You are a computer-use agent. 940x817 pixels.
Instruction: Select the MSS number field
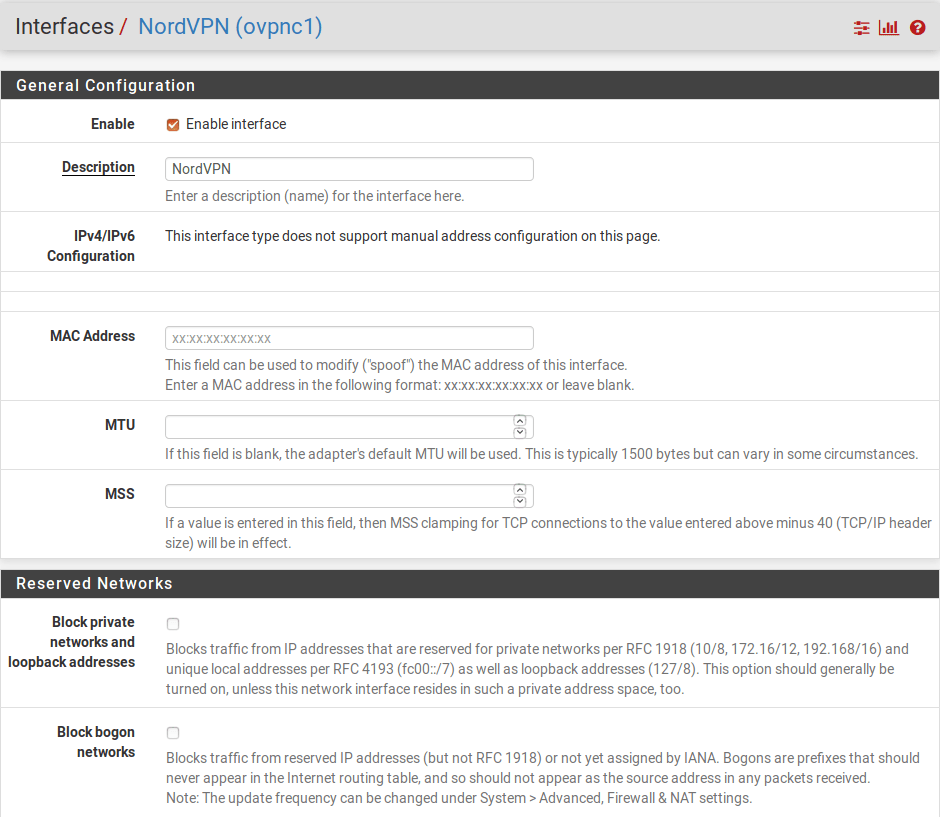[x=338, y=496]
